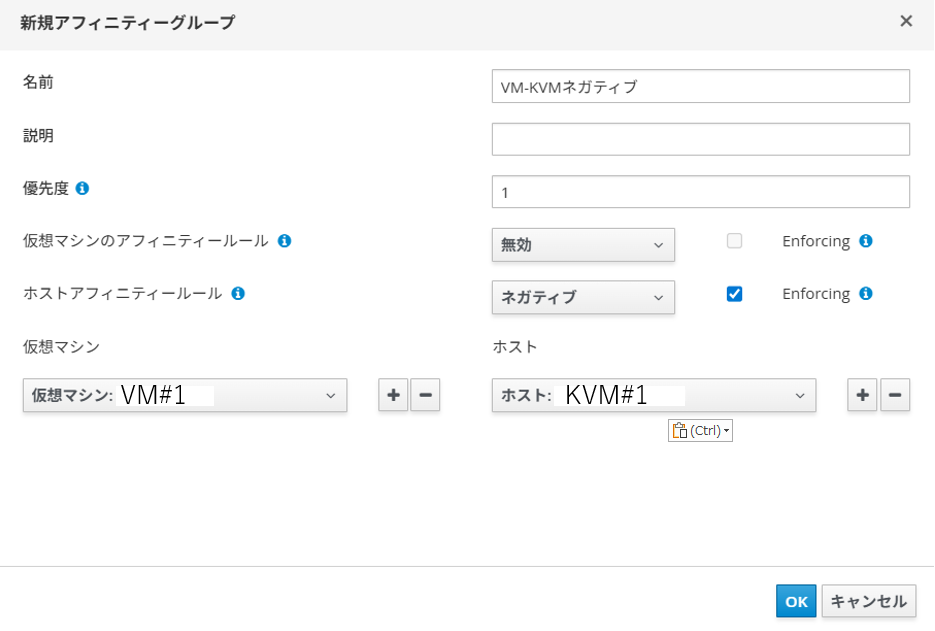Click into the 説明 text field
This screenshot has width=935, height=631.
pyautogui.click(x=700, y=139)
